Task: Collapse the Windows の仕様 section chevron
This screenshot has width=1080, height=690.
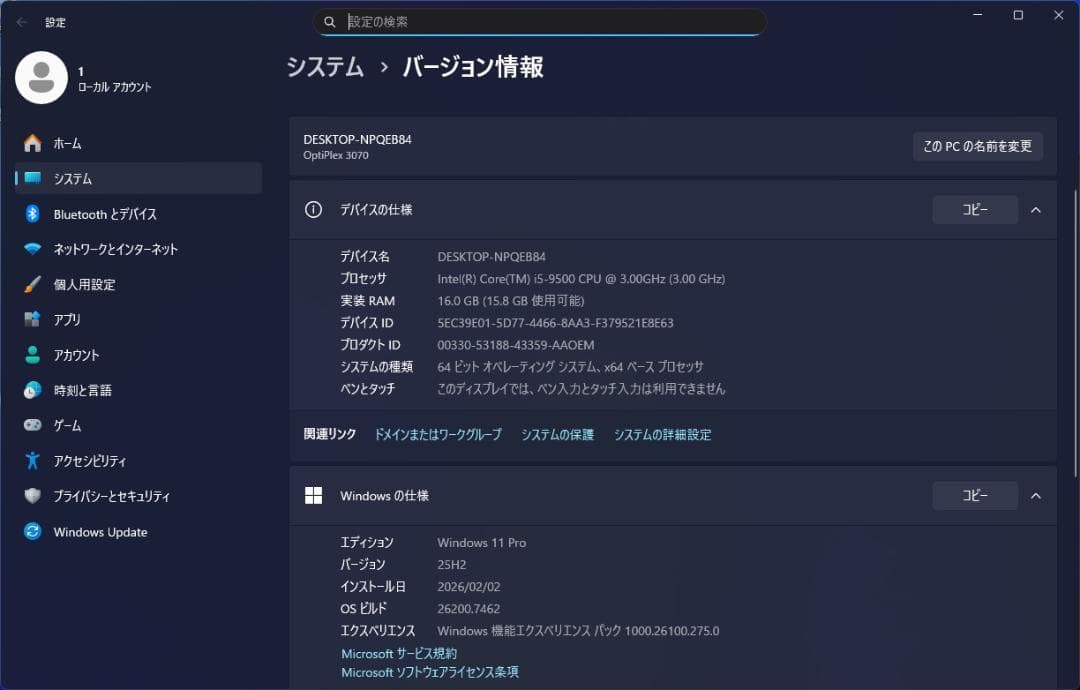Action: 1036,496
